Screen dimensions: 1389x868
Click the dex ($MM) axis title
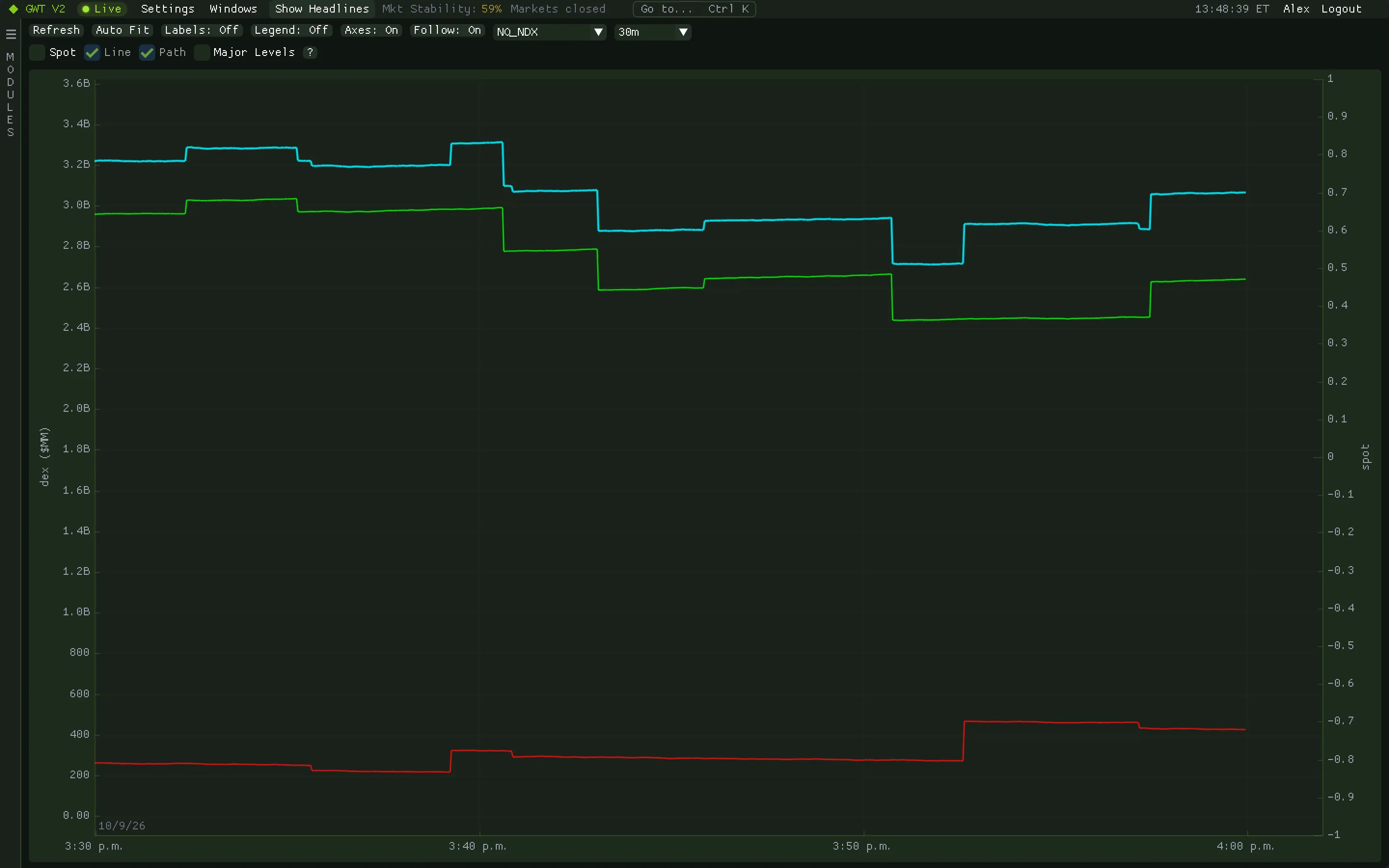coord(45,456)
